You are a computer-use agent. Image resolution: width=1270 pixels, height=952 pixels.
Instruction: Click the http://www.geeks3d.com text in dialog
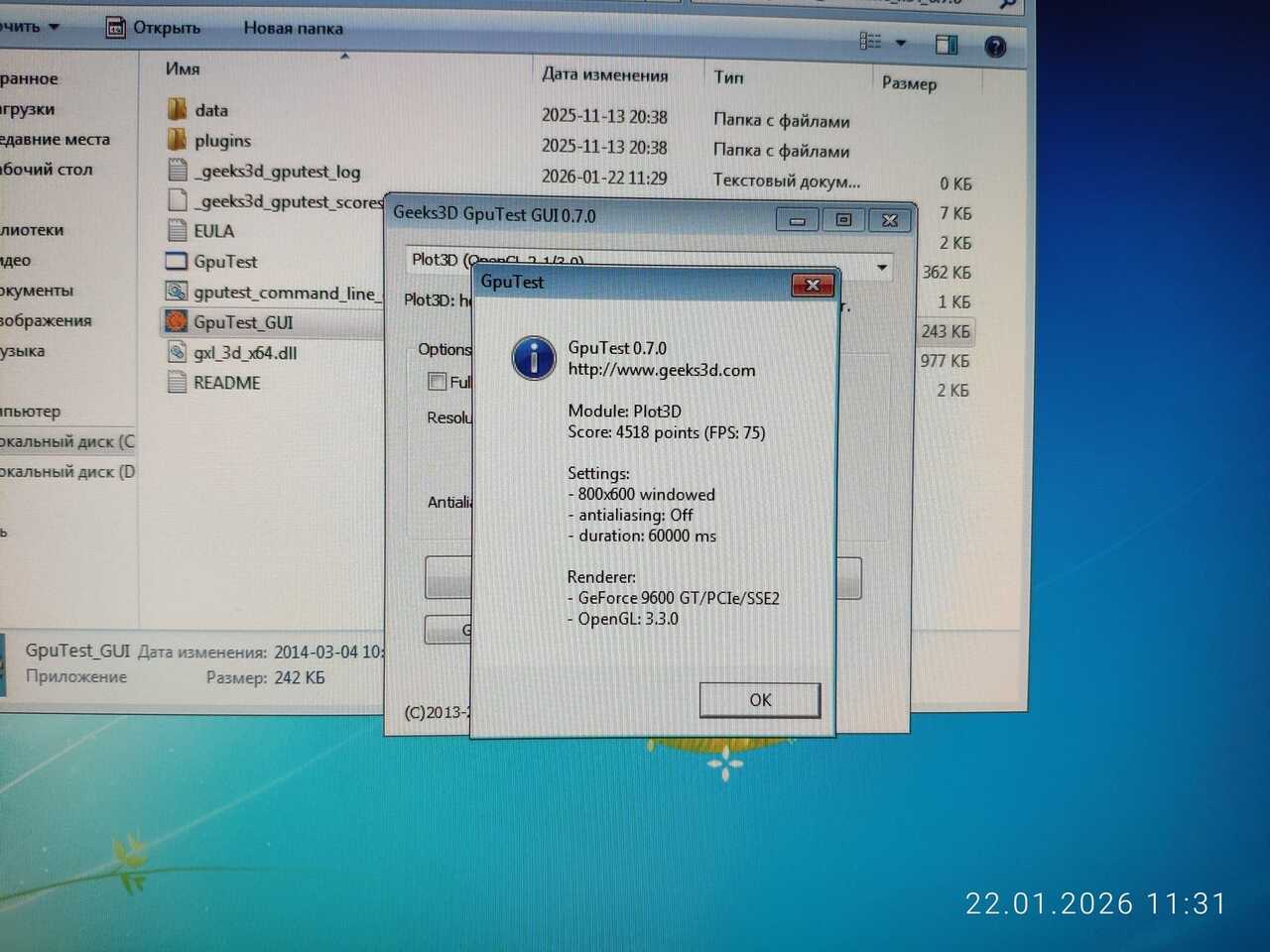[662, 370]
